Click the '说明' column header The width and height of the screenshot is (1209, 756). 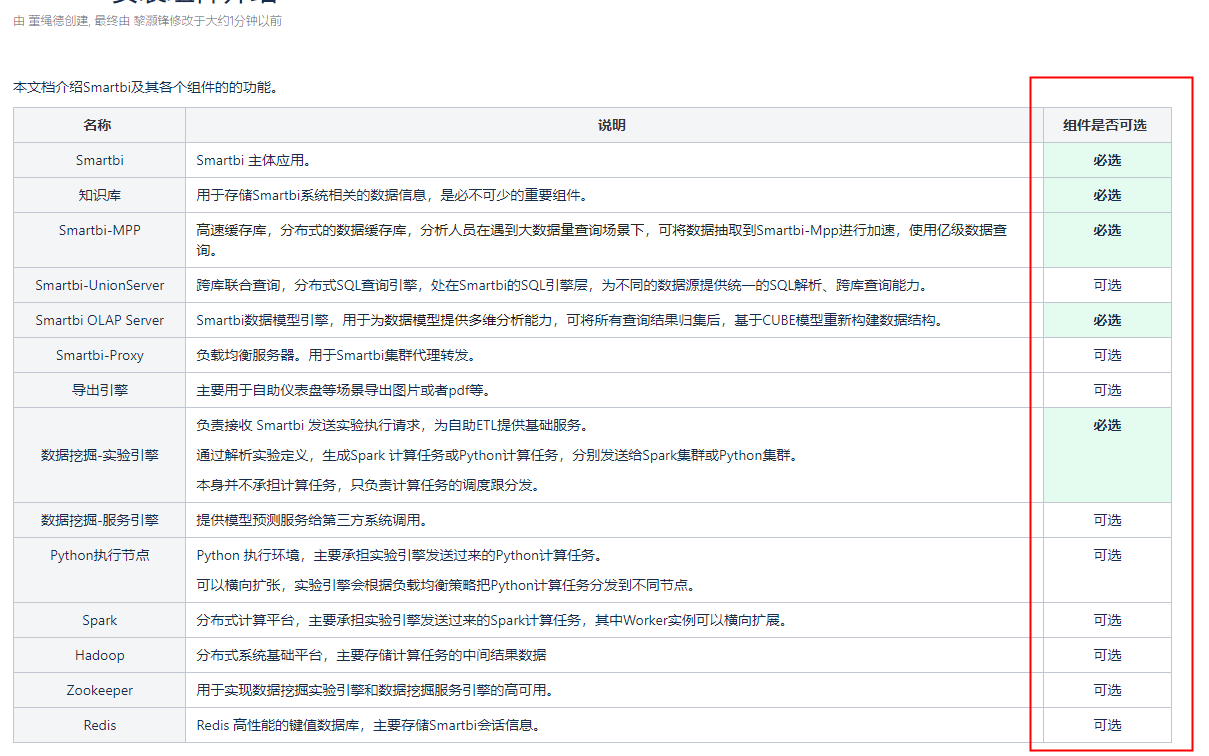coord(614,125)
